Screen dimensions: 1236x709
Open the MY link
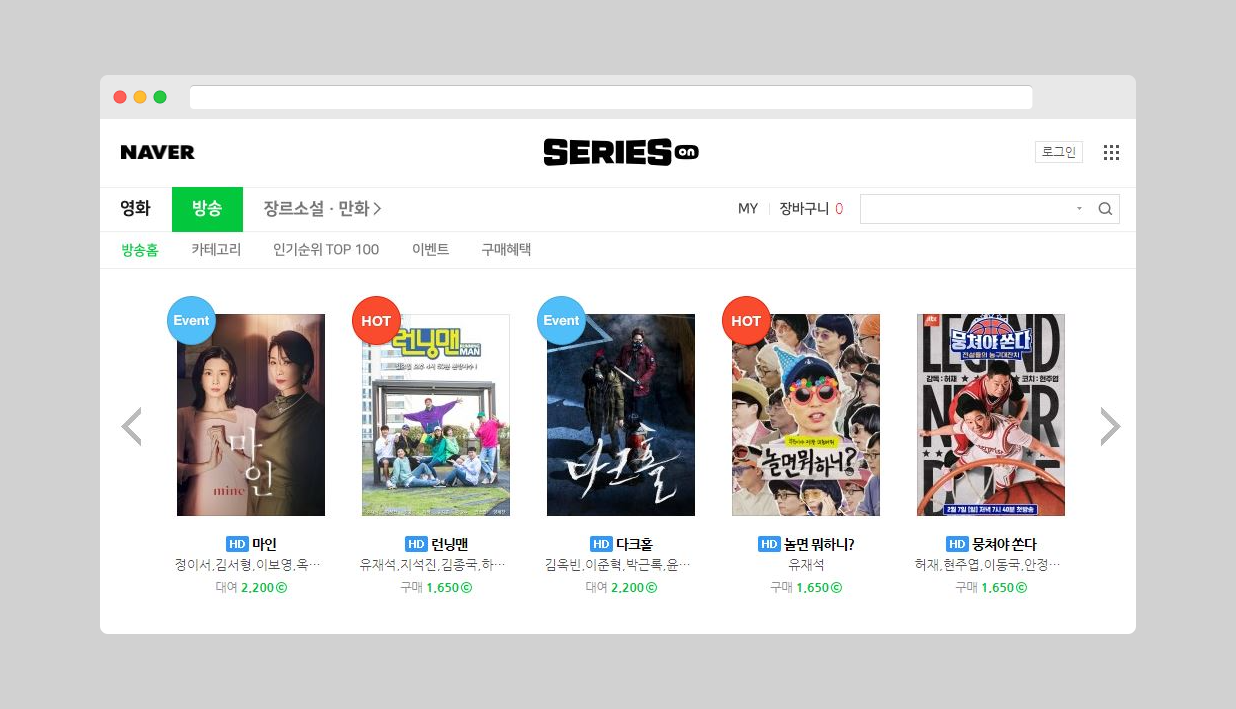point(748,209)
